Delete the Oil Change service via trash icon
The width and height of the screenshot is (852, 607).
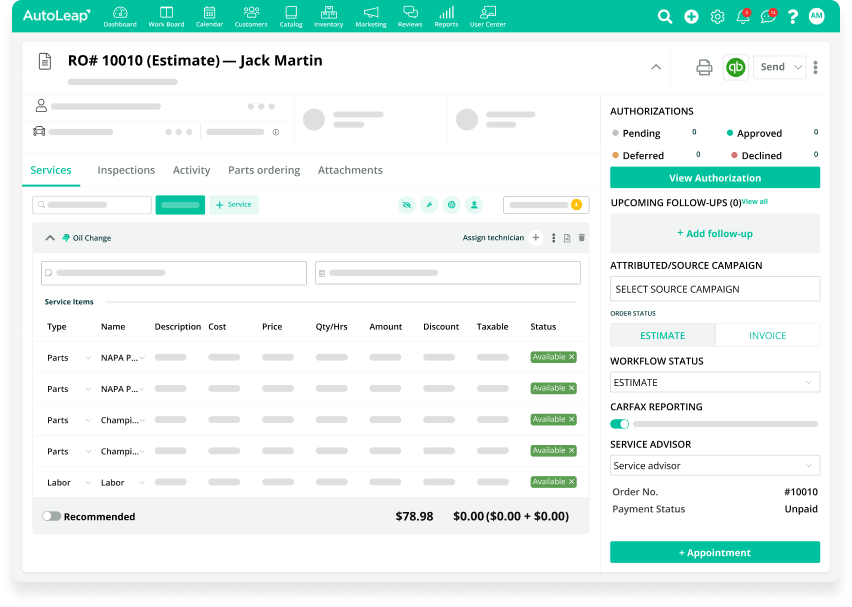[x=582, y=238]
